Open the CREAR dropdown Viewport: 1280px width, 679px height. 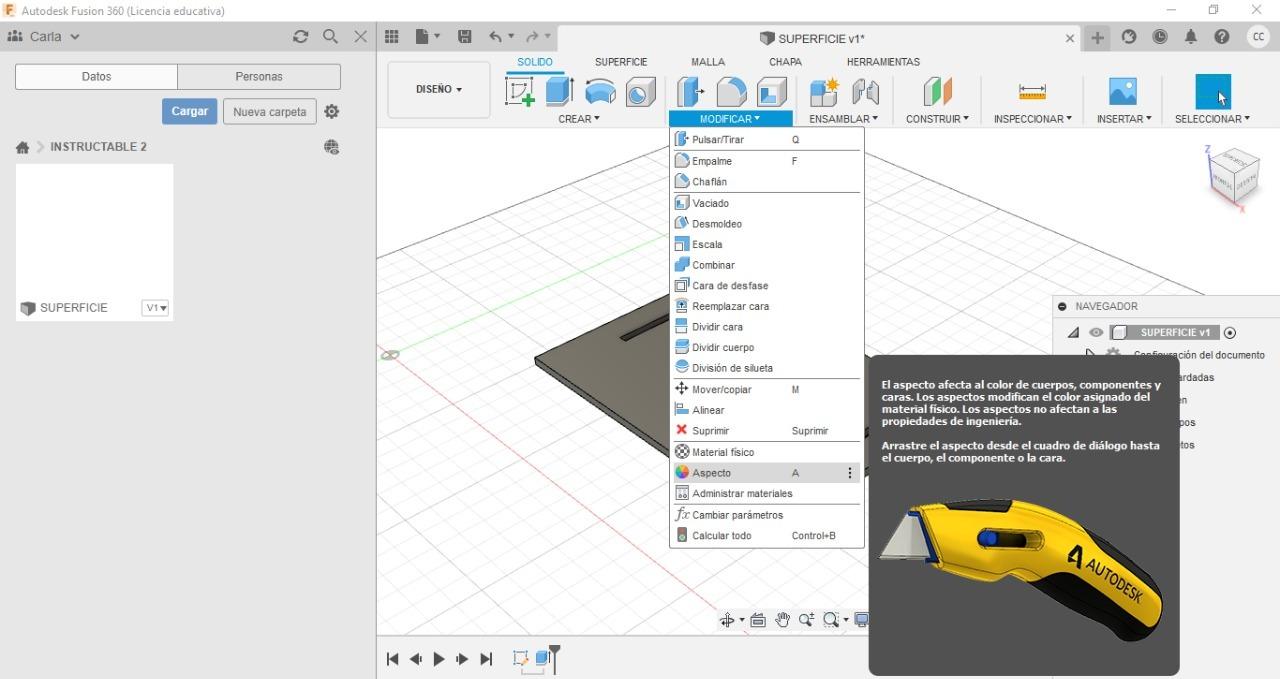[x=579, y=119]
